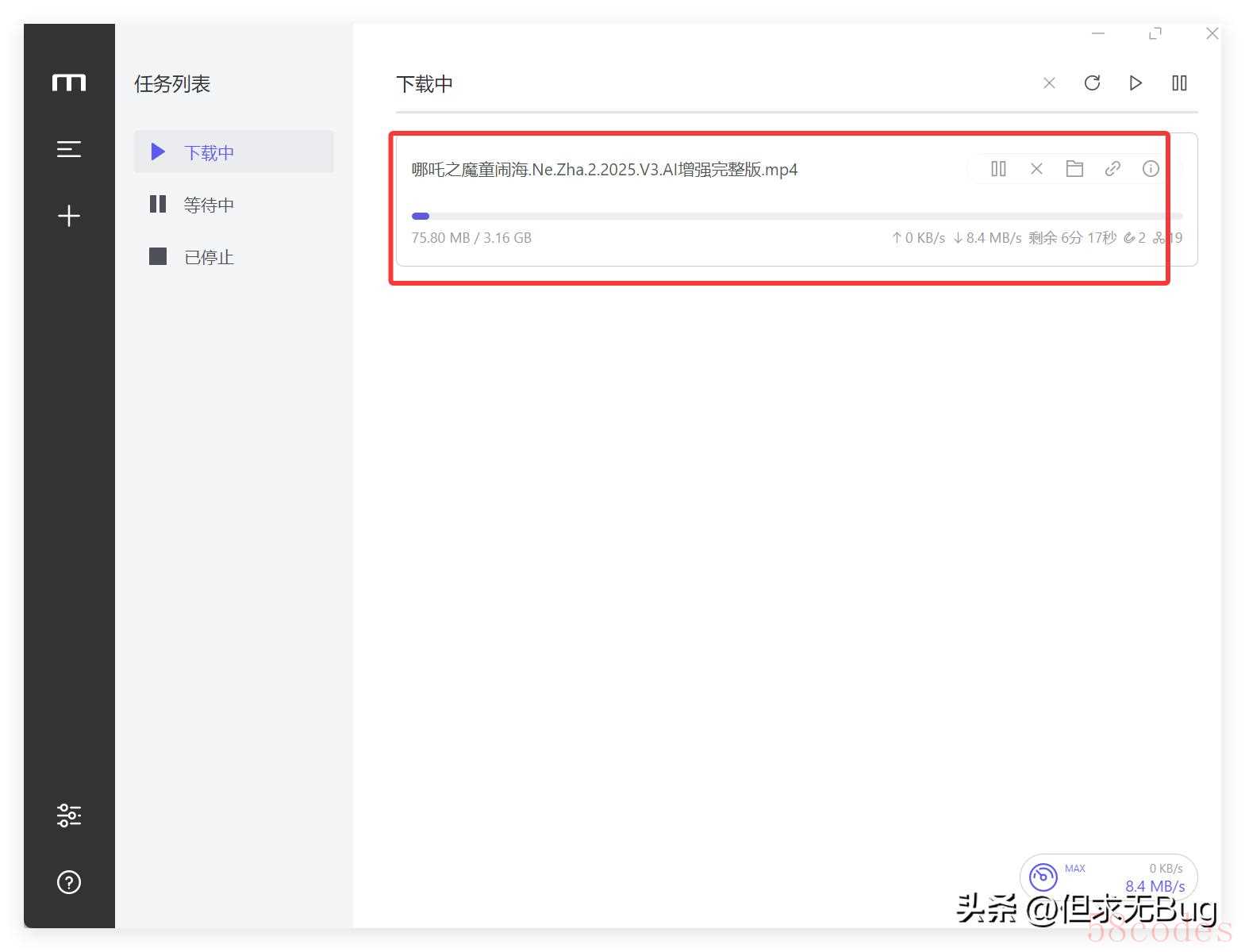
Task: Open the task list menu icon
Action: click(69, 149)
